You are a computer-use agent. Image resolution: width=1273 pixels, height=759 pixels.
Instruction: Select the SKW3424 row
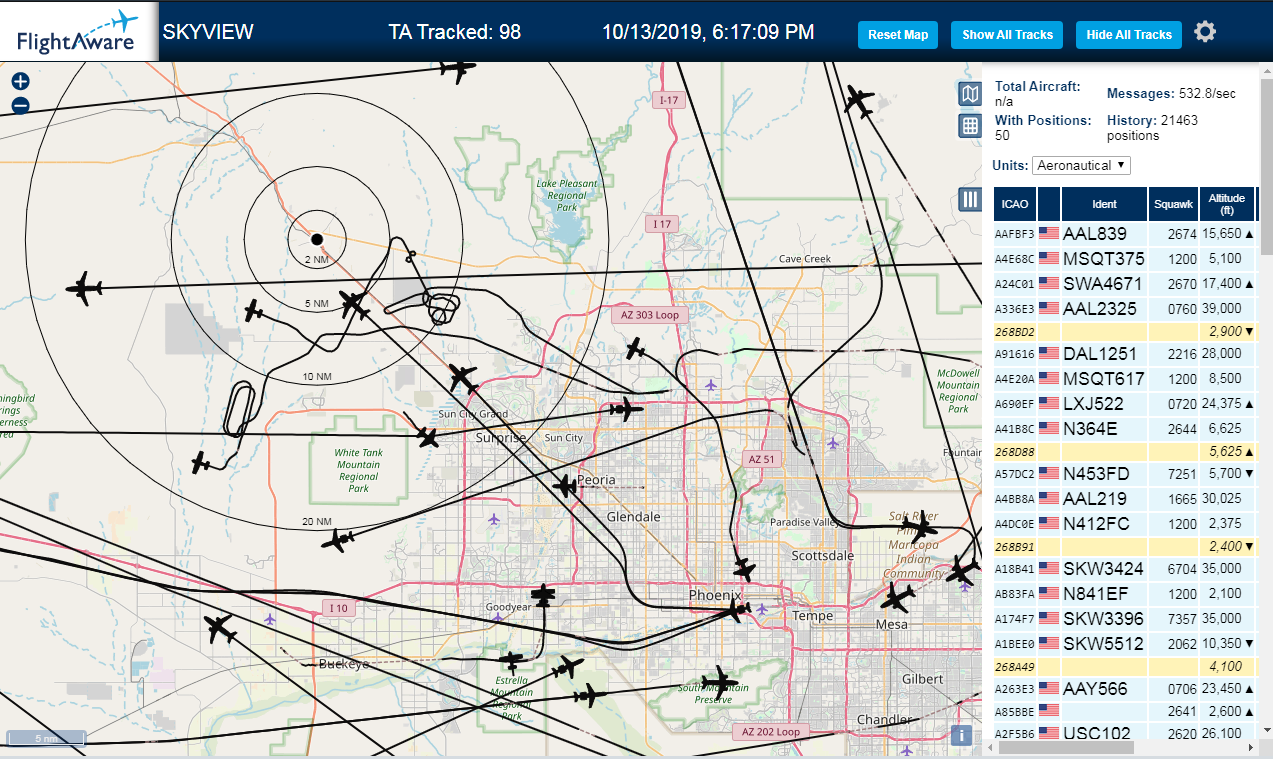click(x=1125, y=569)
